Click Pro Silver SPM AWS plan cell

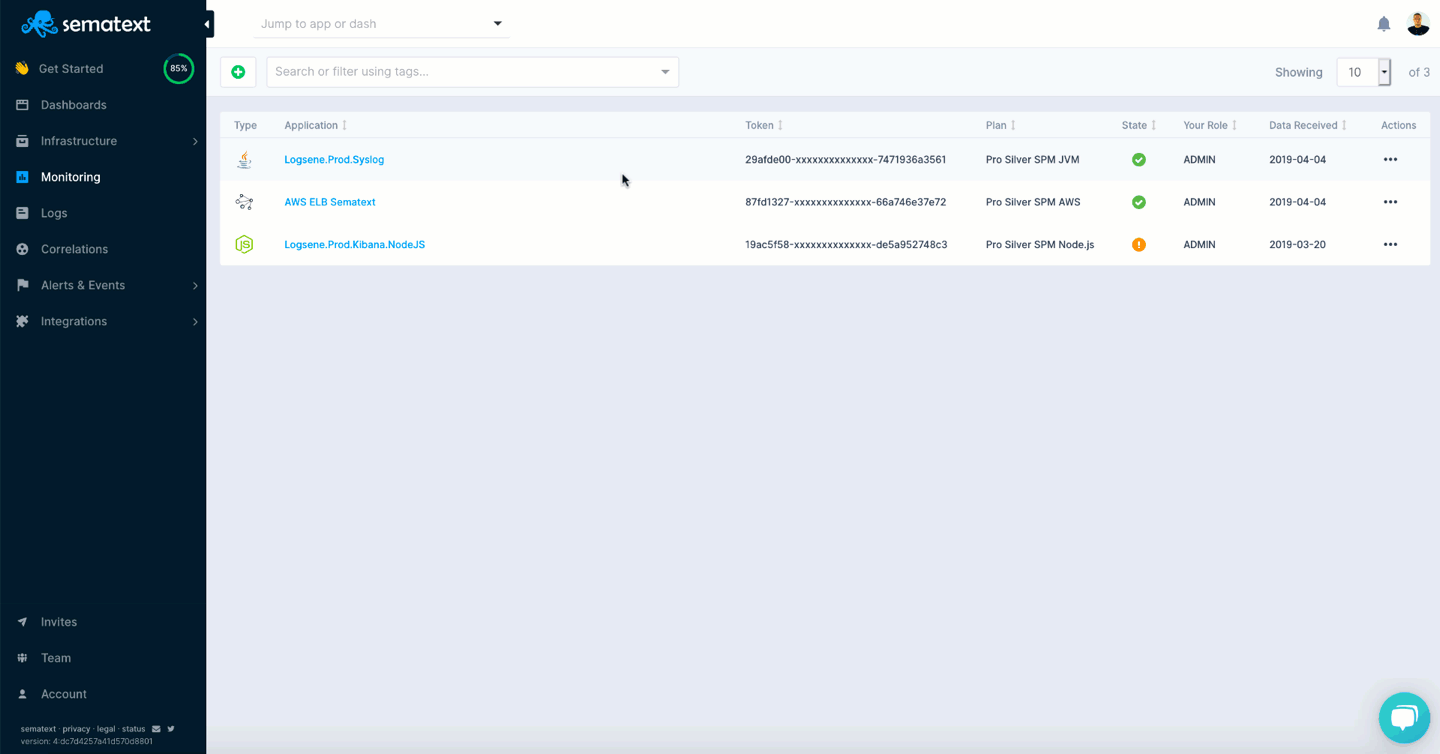click(x=1033, y=202)
